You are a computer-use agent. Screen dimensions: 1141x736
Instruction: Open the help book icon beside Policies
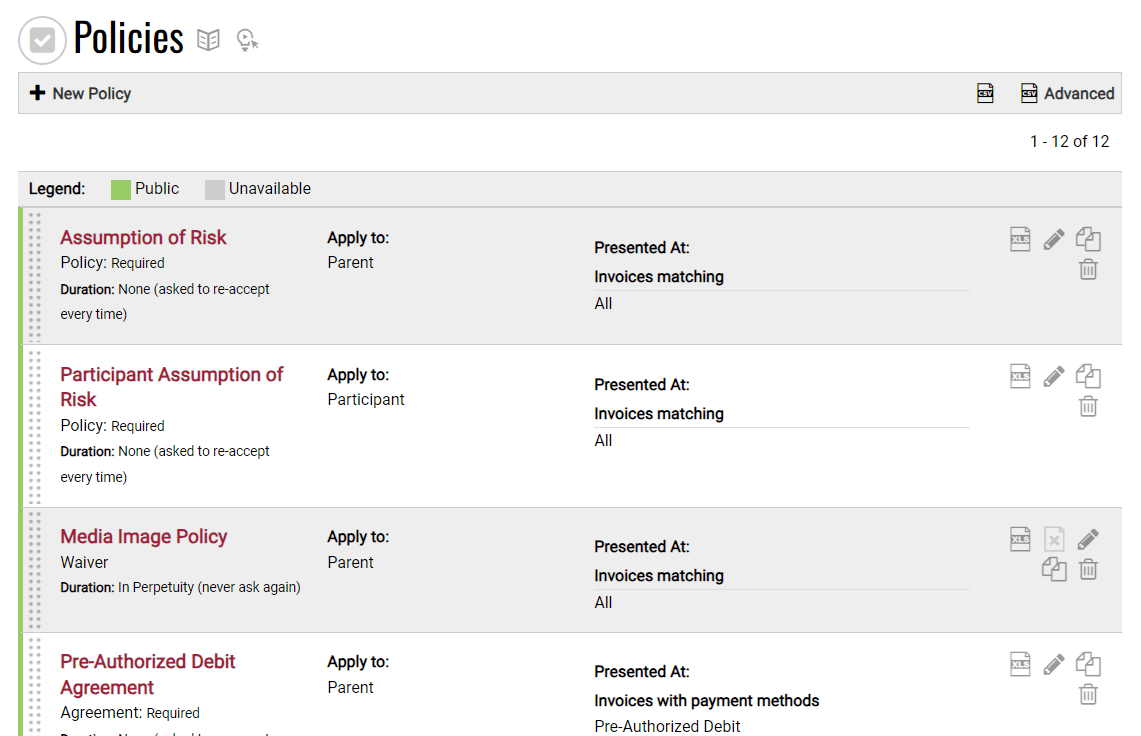click(x=208, y=40)
